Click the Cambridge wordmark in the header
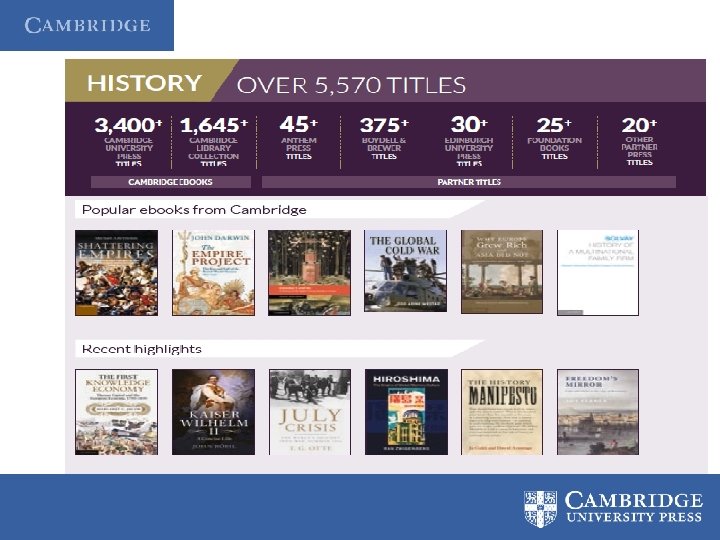 [x=87, y=25]
